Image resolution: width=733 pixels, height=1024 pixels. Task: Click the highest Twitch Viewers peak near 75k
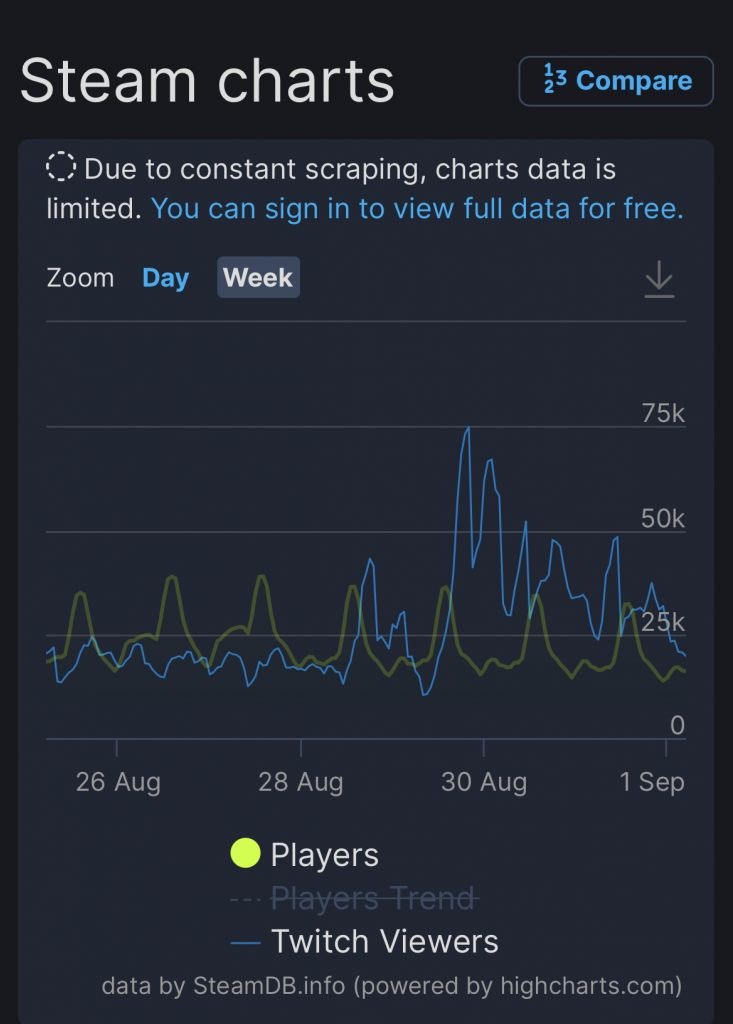[467, 428]
